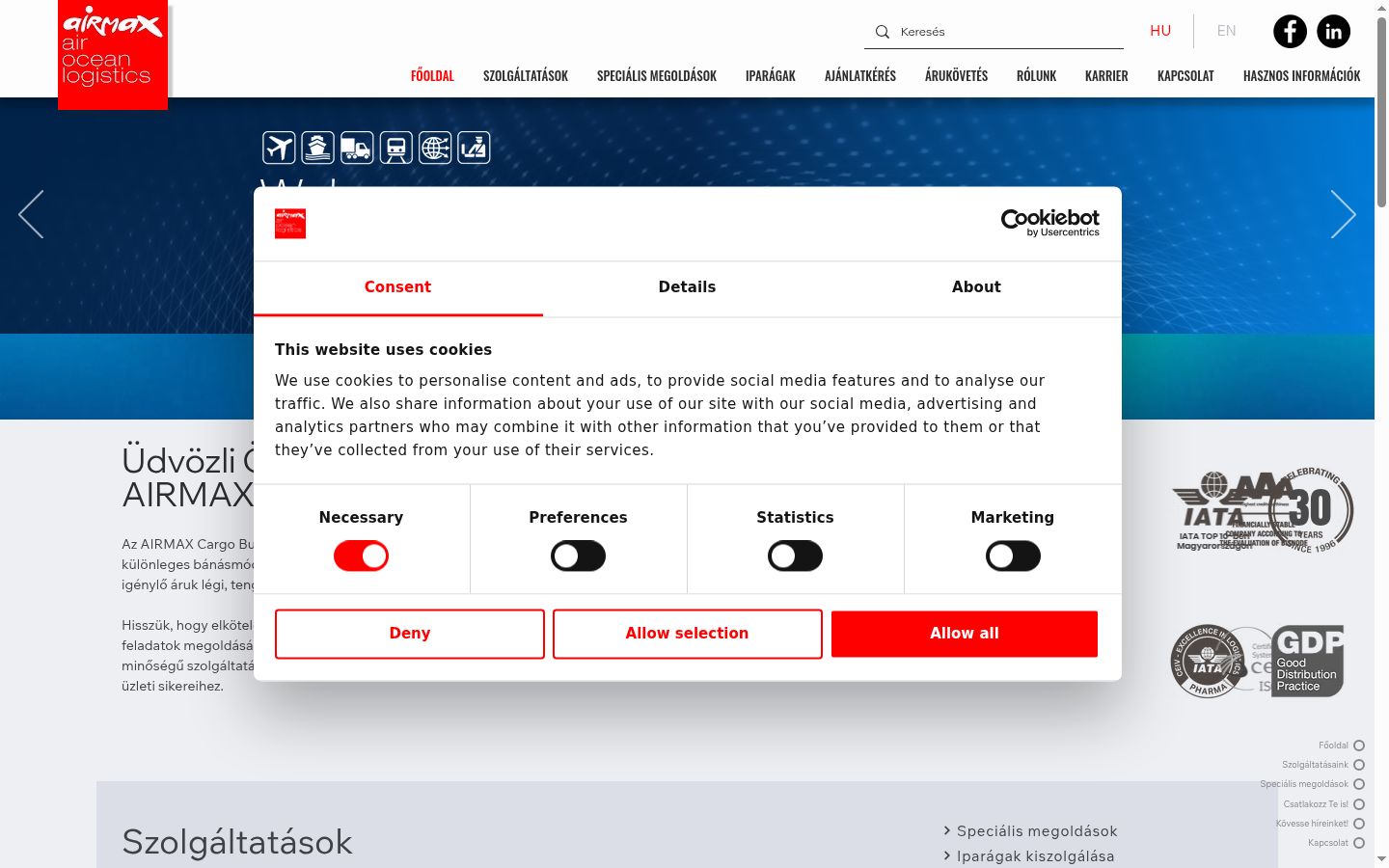Open the Speciális megoldások chevron link
The image size is (1389, 868).
click(1029, 831)
